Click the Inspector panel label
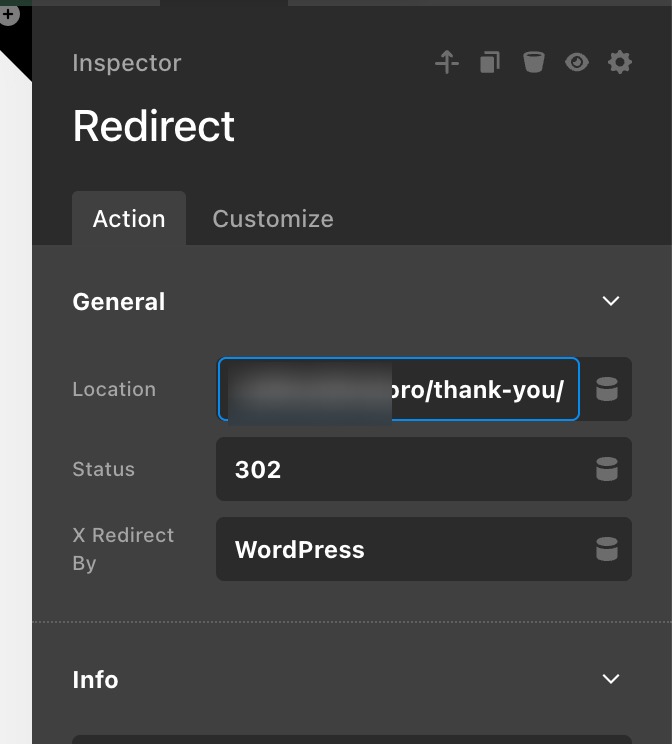 pyautogui.click(x=127, y=63)
